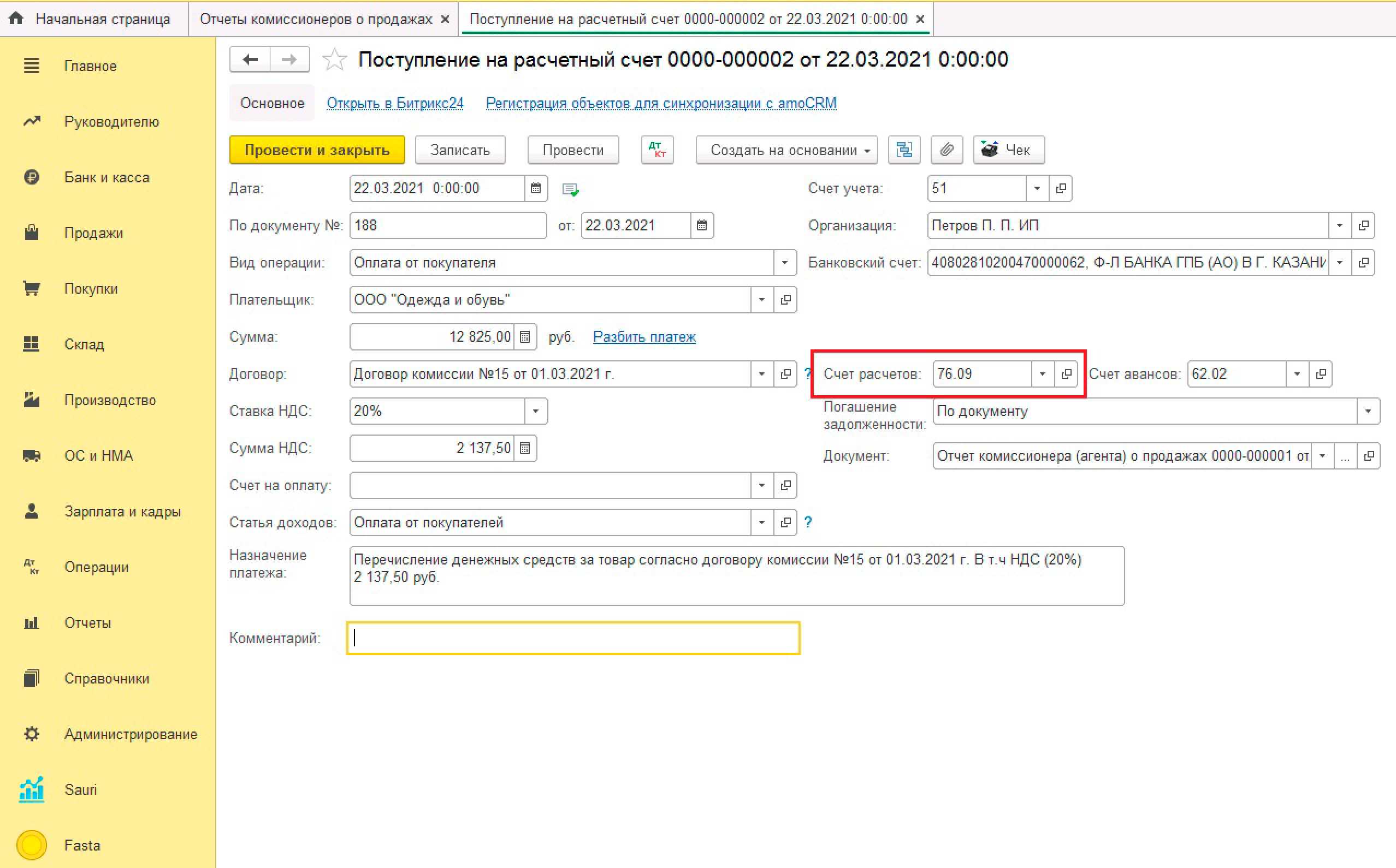Click the Разбить платеж link
Screen dimensions: 1396x868
(644, 337)
